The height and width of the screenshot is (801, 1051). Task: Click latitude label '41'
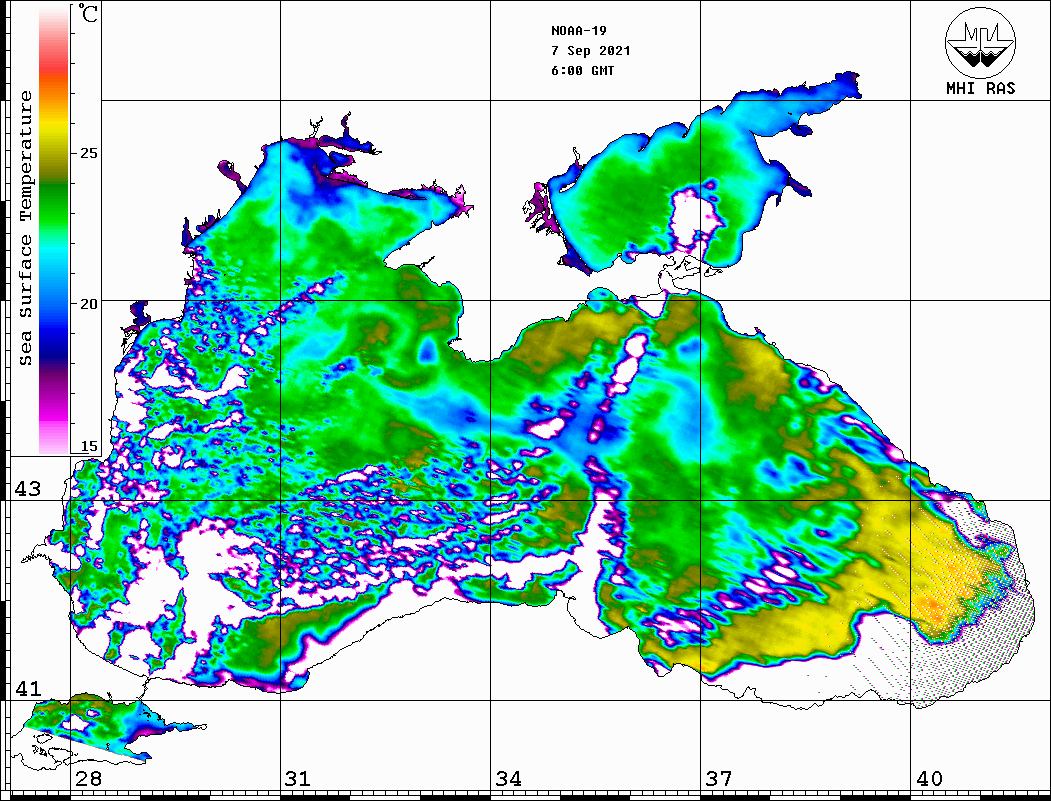(x=28, y=688)
